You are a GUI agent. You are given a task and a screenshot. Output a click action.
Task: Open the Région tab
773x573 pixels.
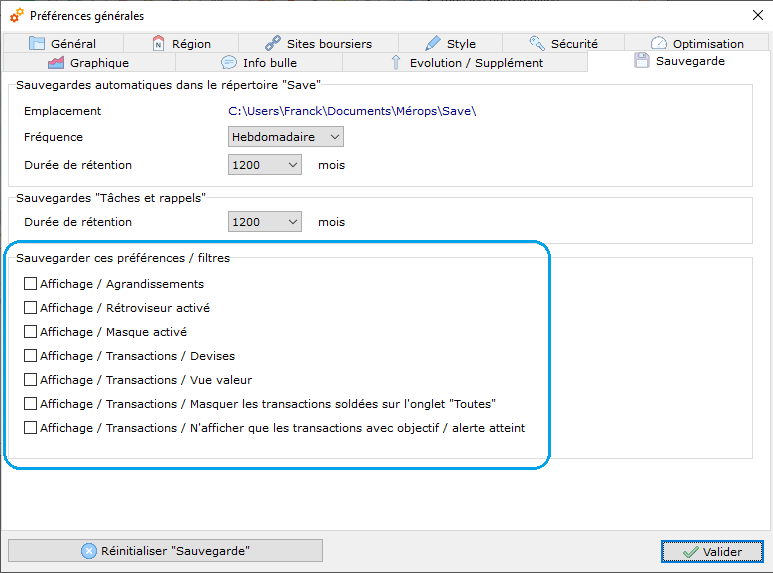181,43
